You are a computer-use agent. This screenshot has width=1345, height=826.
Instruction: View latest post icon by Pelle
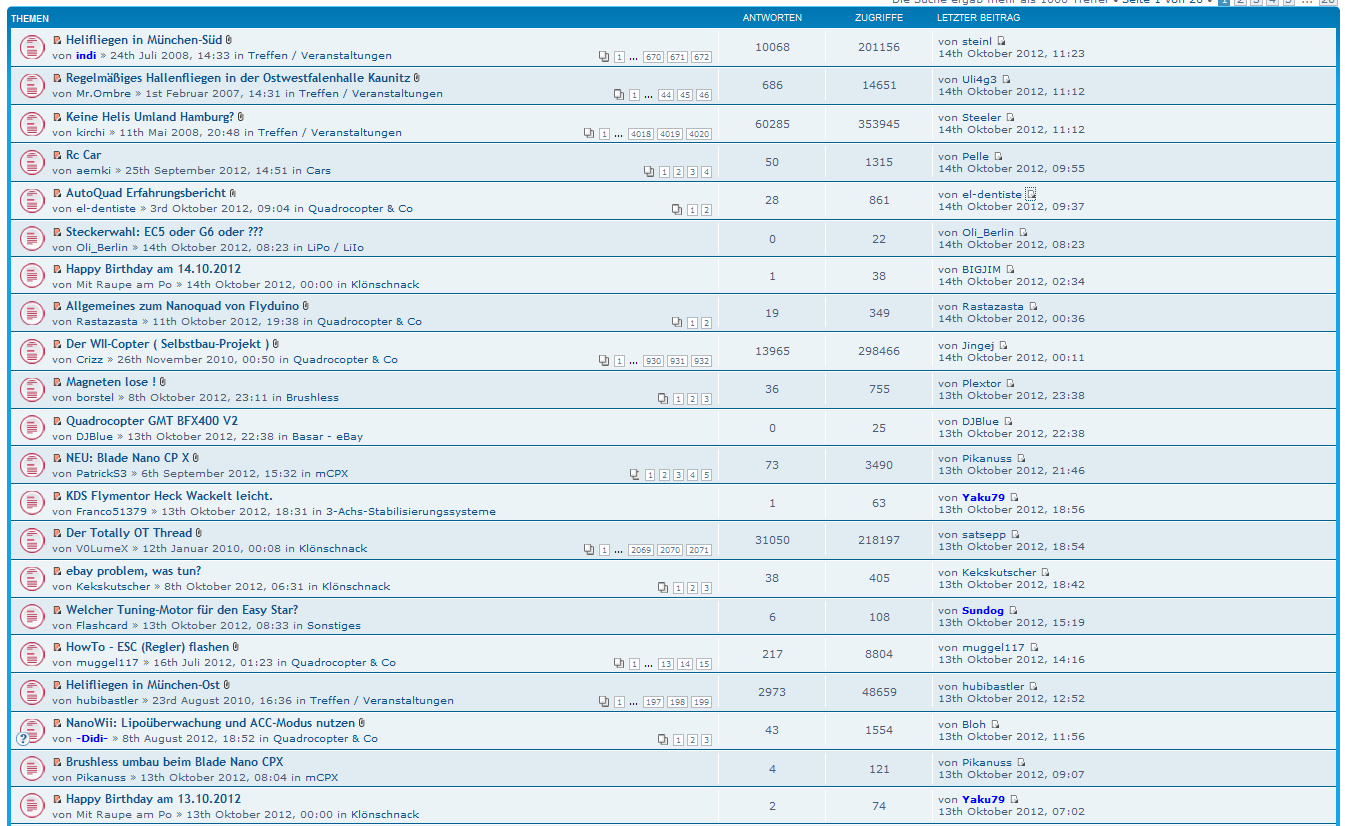point(998,156)
